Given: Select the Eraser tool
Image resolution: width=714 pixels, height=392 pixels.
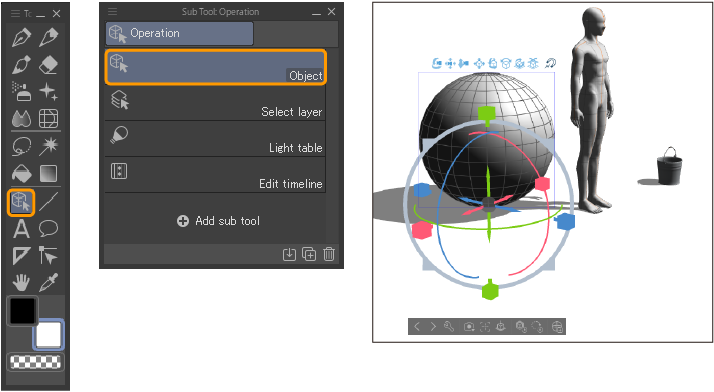Looking at the screenshot, I should click(49, 65).
